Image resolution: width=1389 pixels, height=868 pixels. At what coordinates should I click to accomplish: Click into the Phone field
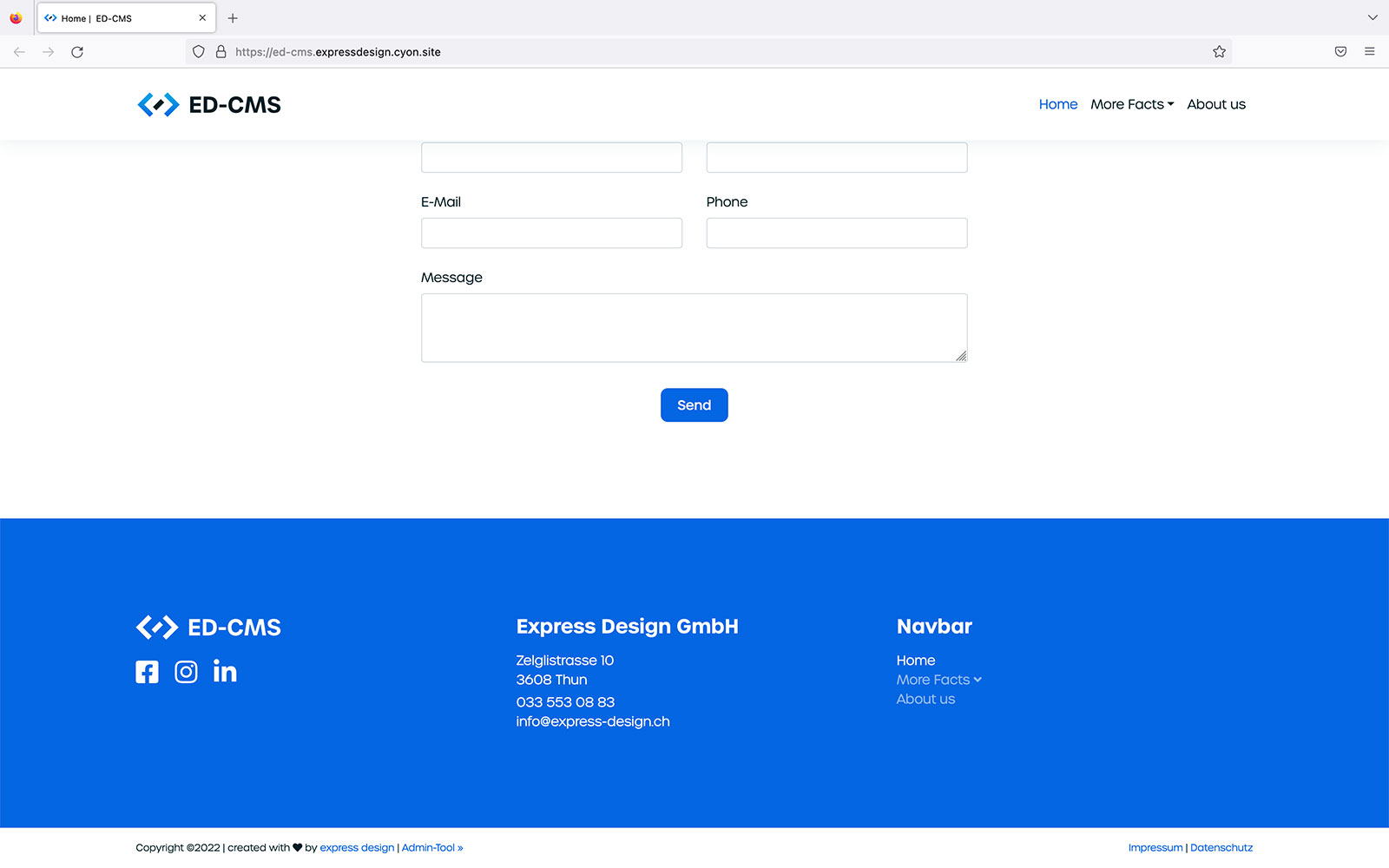point(836,233)
